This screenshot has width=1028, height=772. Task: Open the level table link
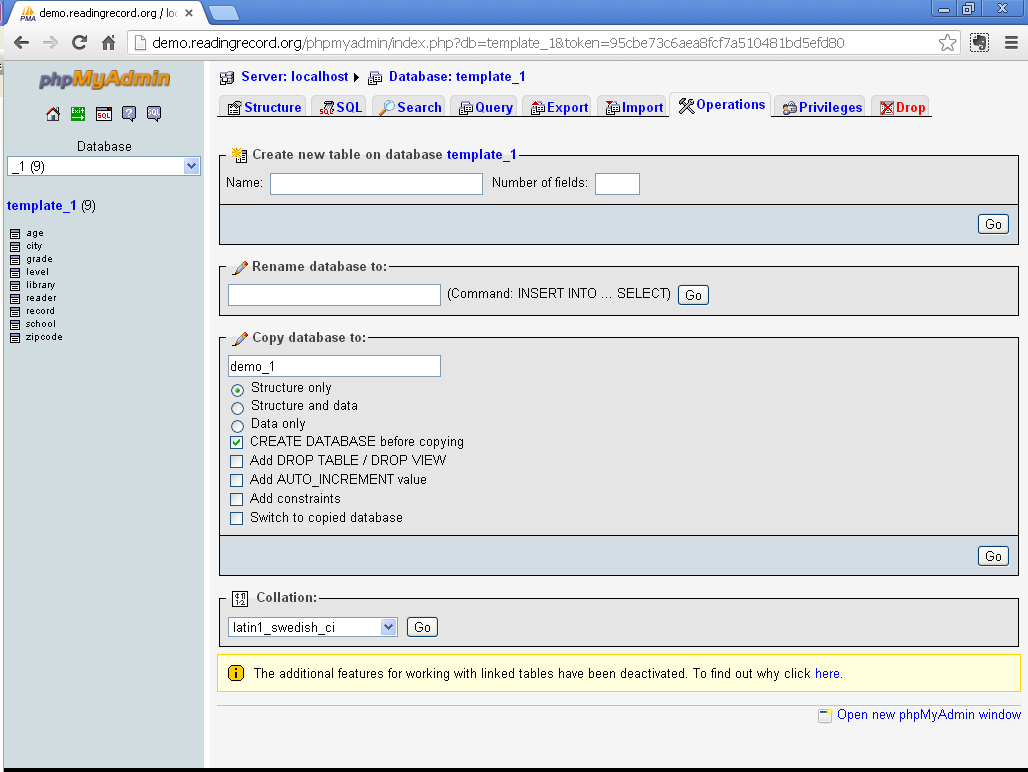click(37, 272)
